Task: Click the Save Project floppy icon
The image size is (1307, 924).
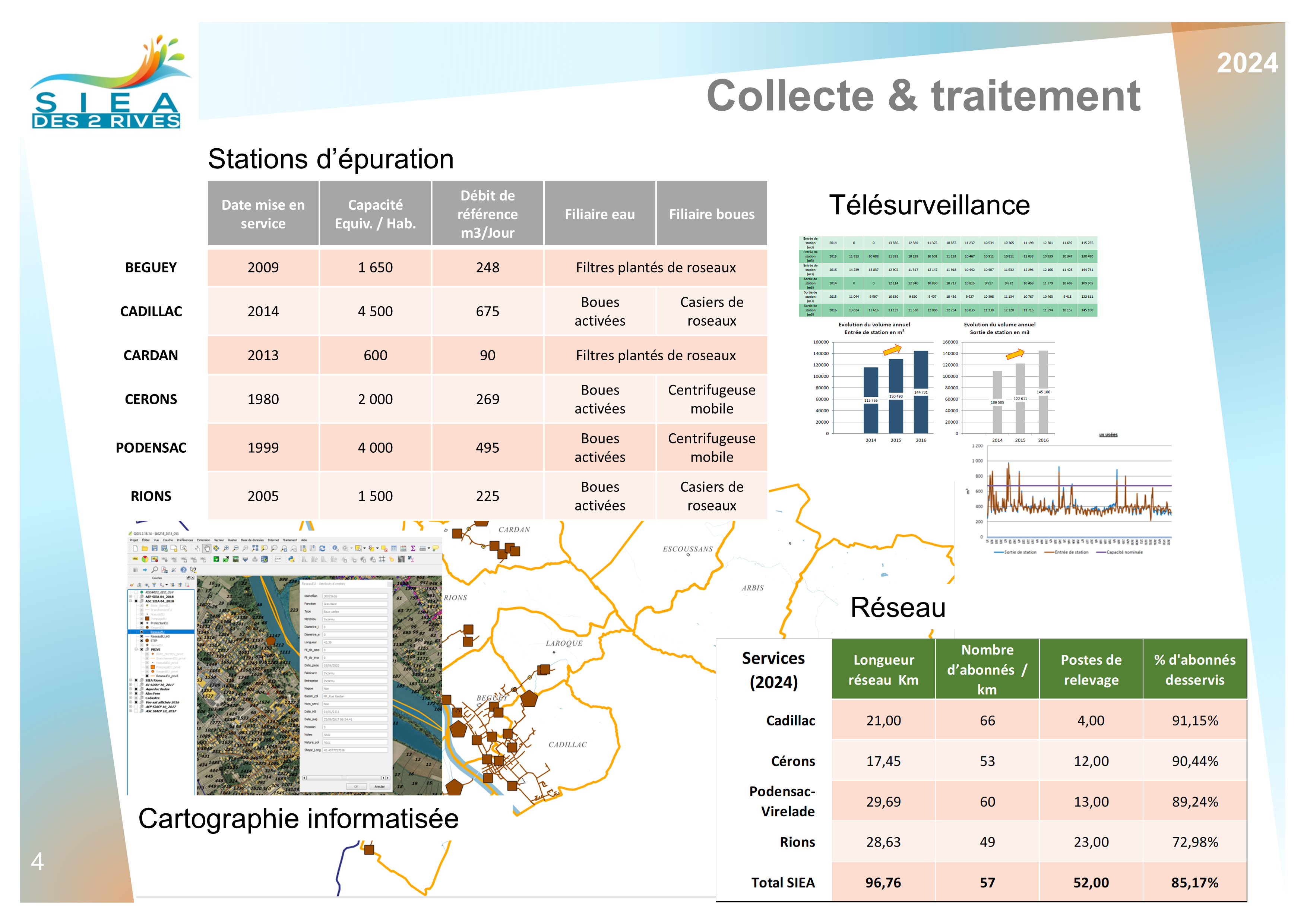Action: coord(154,548)
